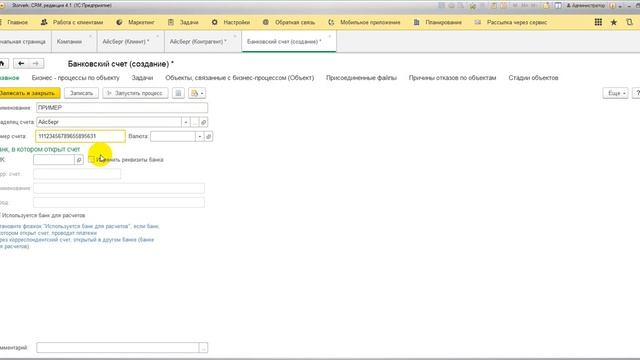The height and width of the screenshot is (360, 640).
Task: Click the lookup icon in the БИК field
Action: pos(79,160)
